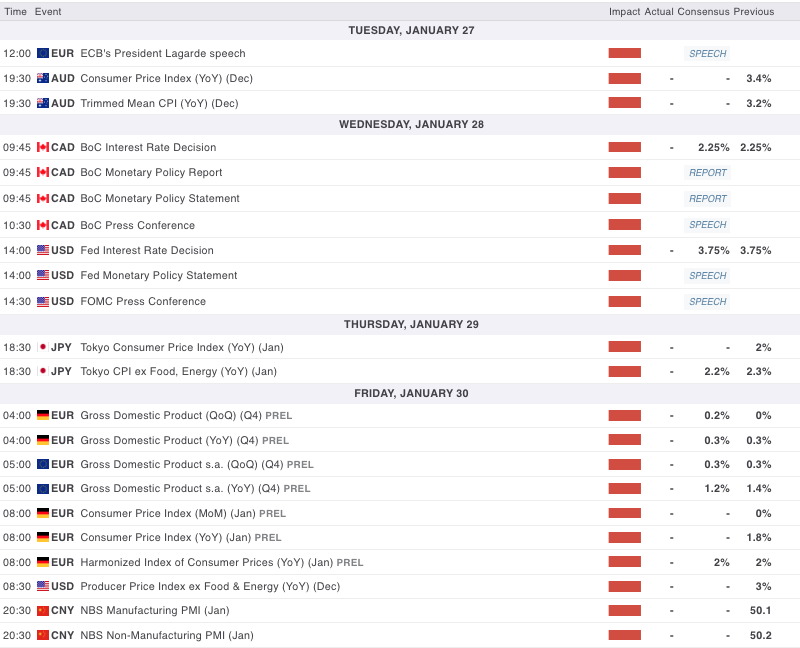Collapse the Friday, January 30 section header

[400, 393]
